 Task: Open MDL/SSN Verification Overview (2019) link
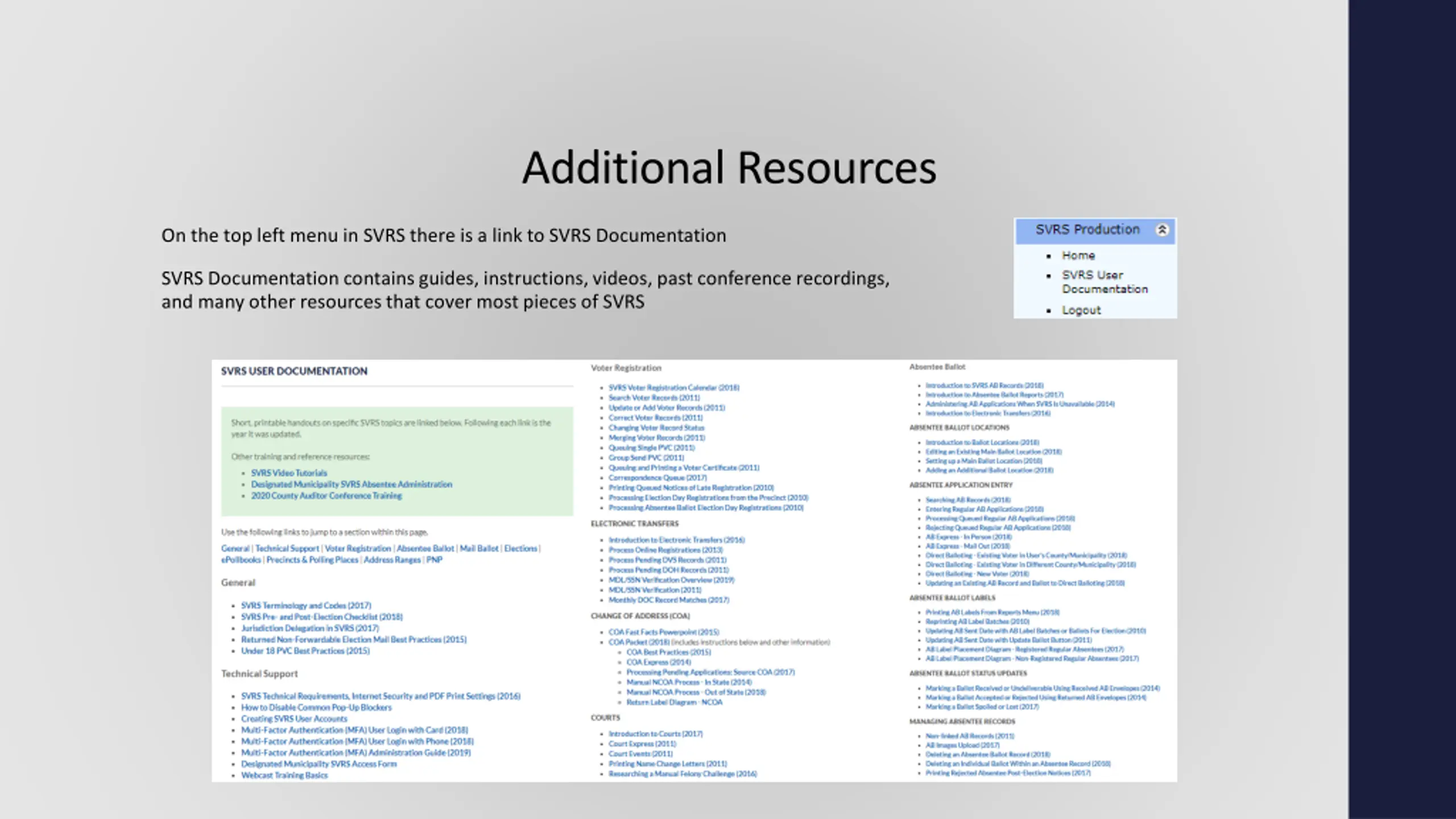click(x=672, y=580)
